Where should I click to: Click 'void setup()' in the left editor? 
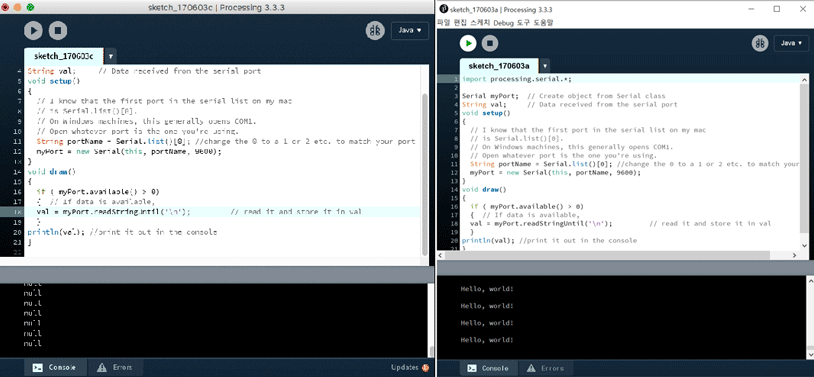[54, 81]
